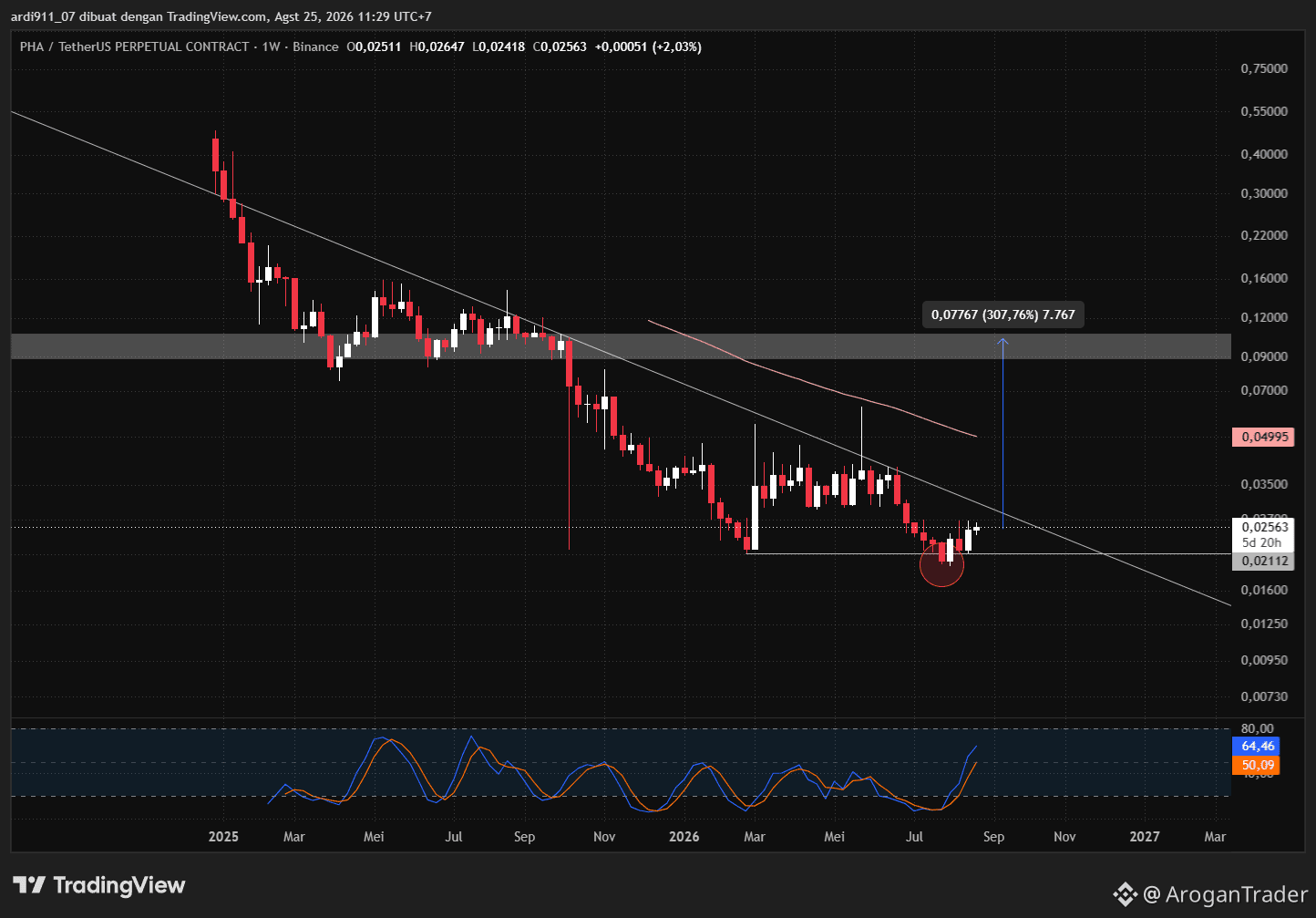Select the 1W interval label in title
1316x918 pixels.
271,46
